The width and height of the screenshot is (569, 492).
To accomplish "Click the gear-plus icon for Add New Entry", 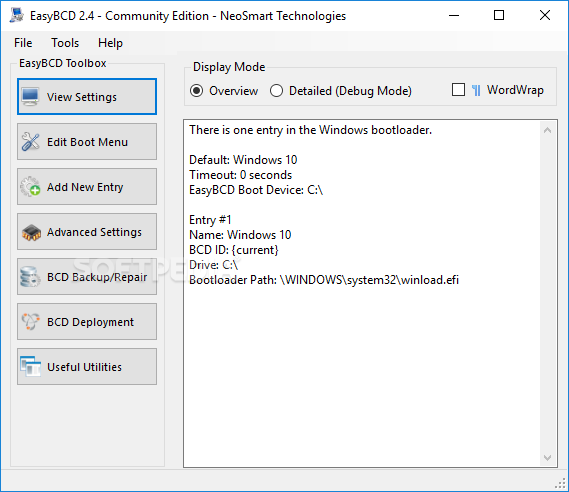I will [x=30, y=186].
